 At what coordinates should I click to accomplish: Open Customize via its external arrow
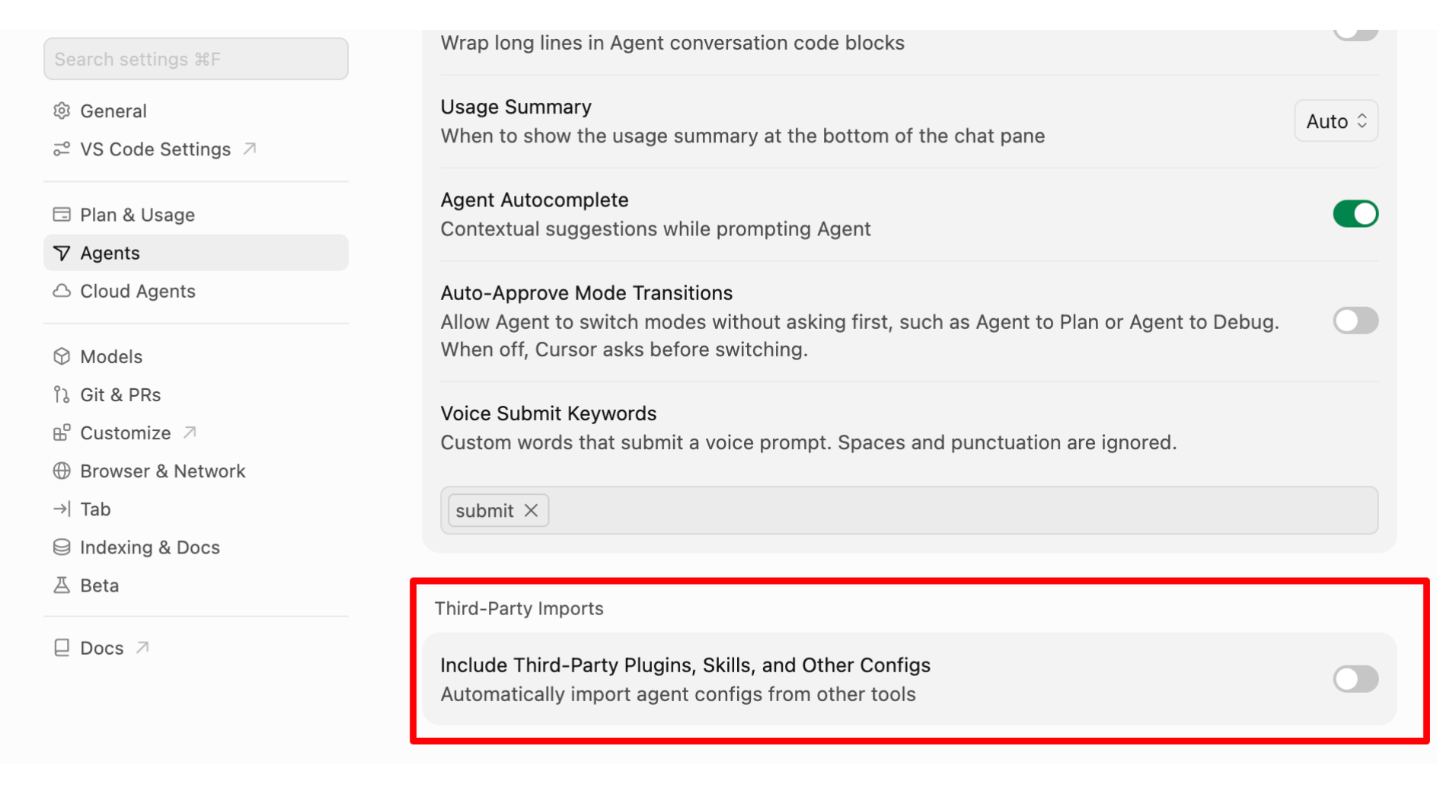190,433
